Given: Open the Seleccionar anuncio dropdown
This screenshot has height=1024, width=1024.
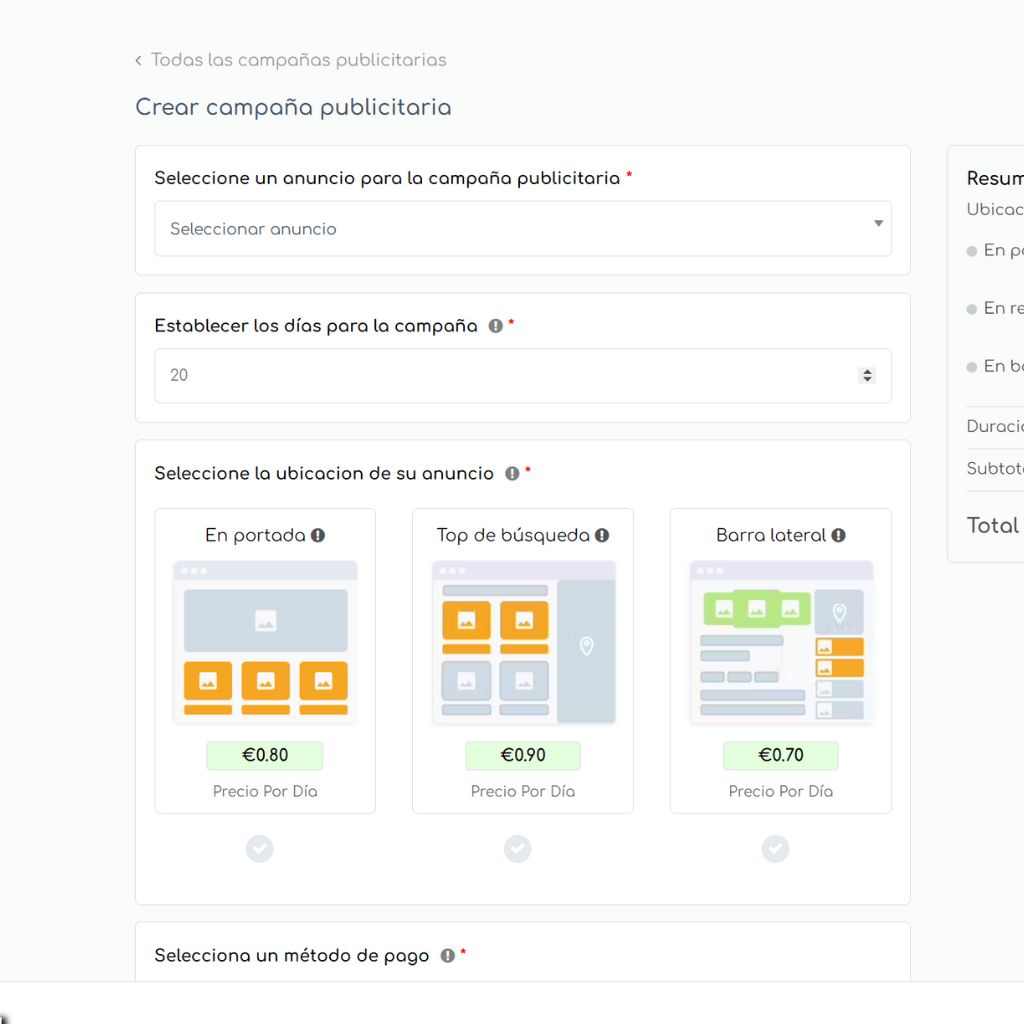Looking at the screenshot, I should (x=522, y=229).
